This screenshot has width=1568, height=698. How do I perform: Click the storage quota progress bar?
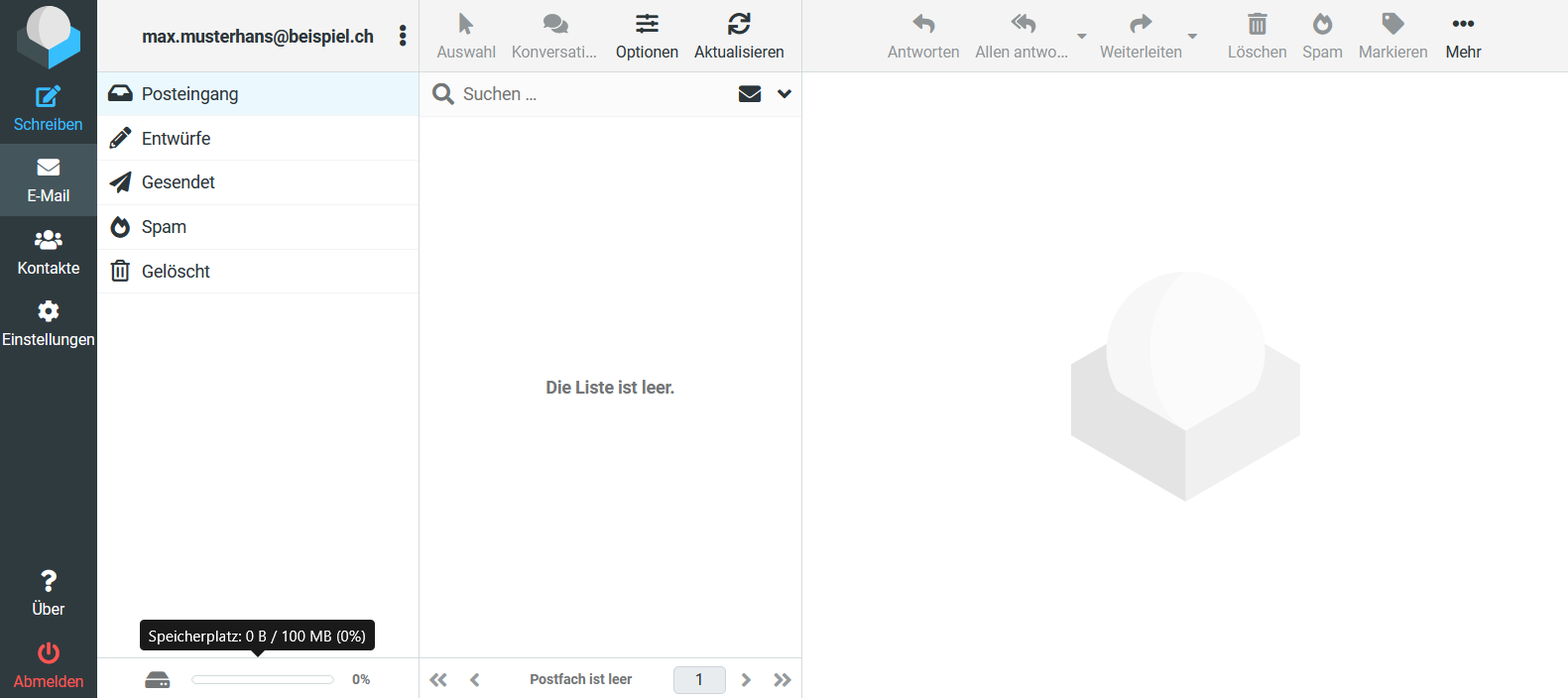(263, 679)
